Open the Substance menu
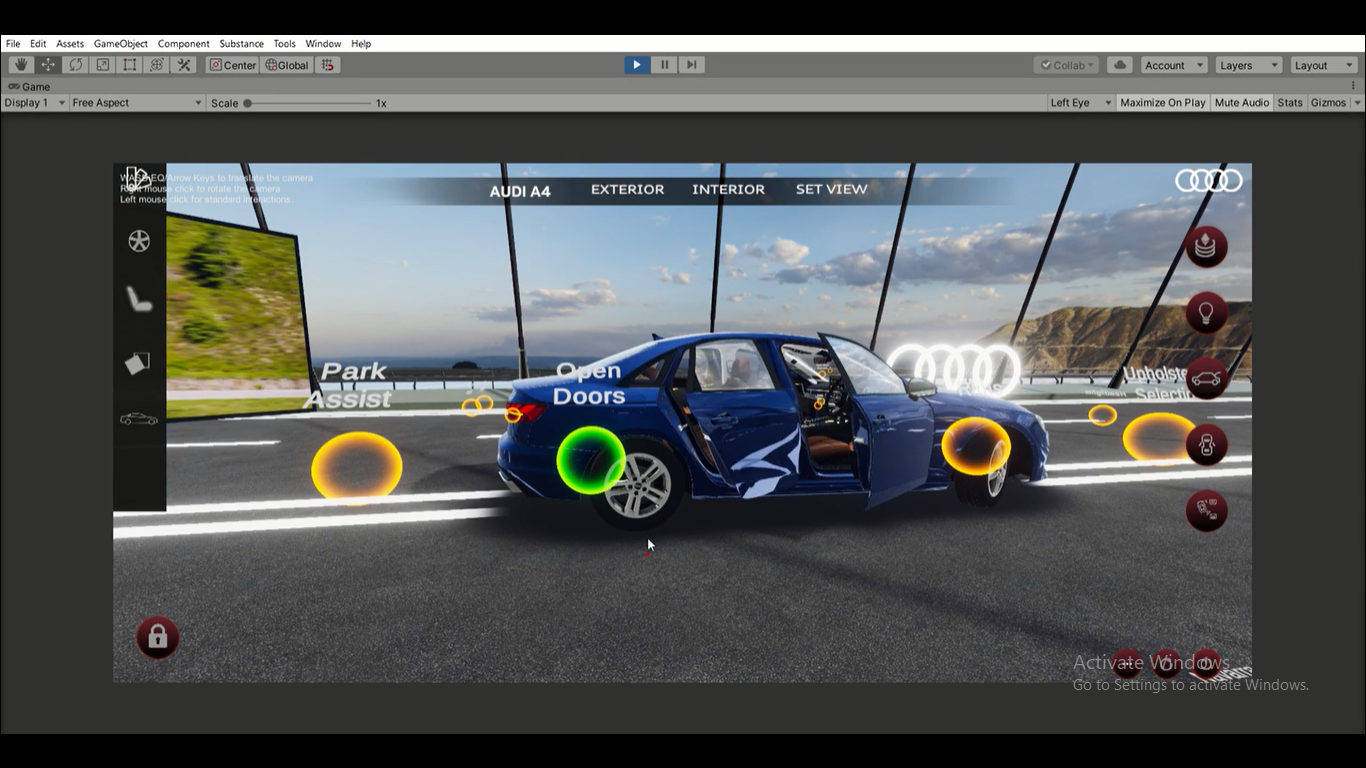Screen dimensions: 1366x768 click(242, 44)
